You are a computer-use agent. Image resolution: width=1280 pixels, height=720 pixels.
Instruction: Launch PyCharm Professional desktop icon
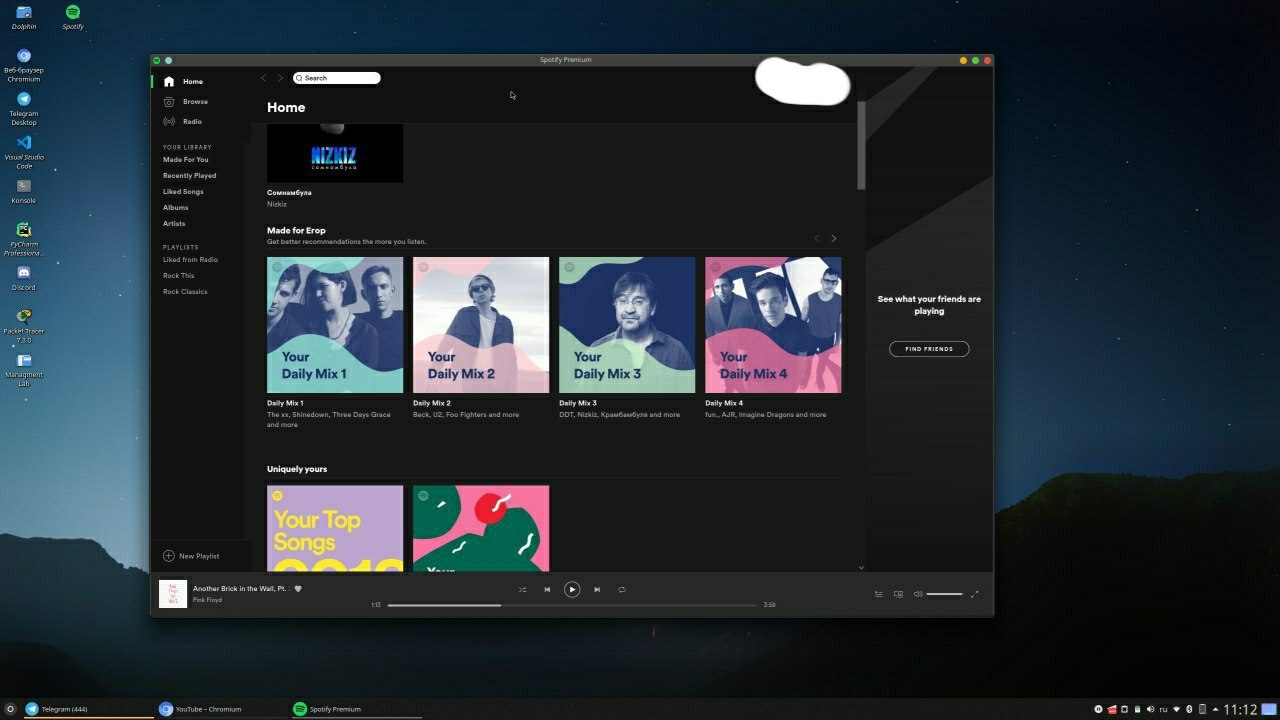click(24, 239)
